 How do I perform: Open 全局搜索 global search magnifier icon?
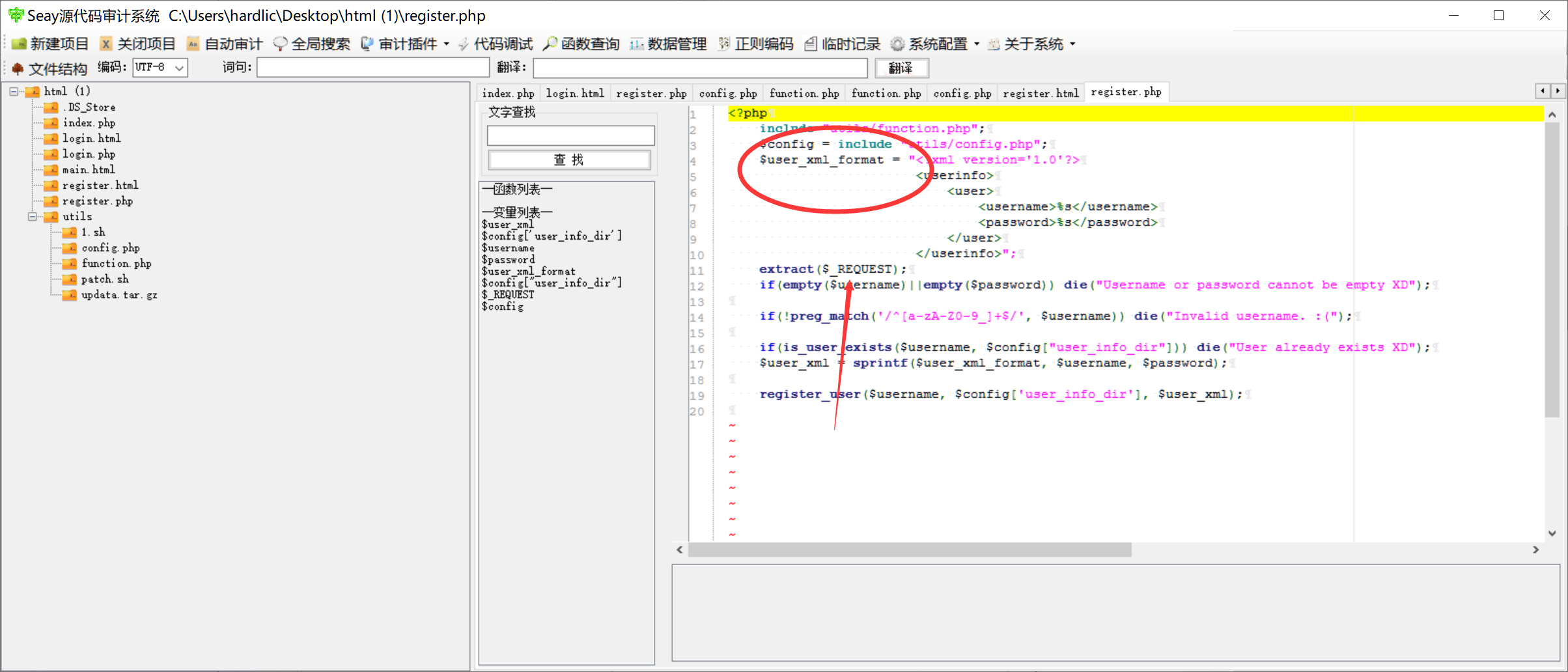point(280,44)
